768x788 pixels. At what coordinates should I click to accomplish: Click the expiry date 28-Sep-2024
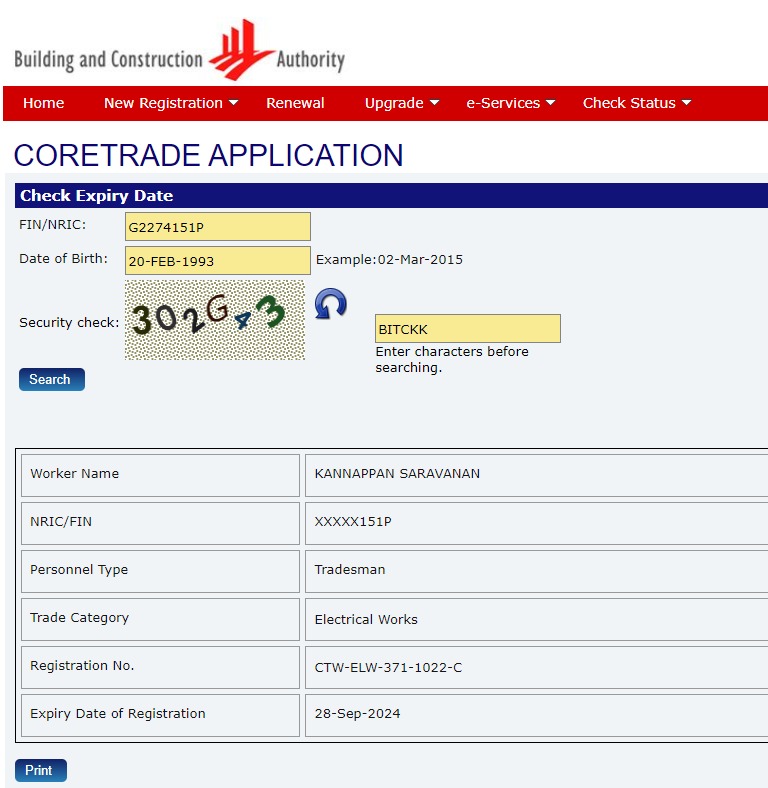pos(357,714)
